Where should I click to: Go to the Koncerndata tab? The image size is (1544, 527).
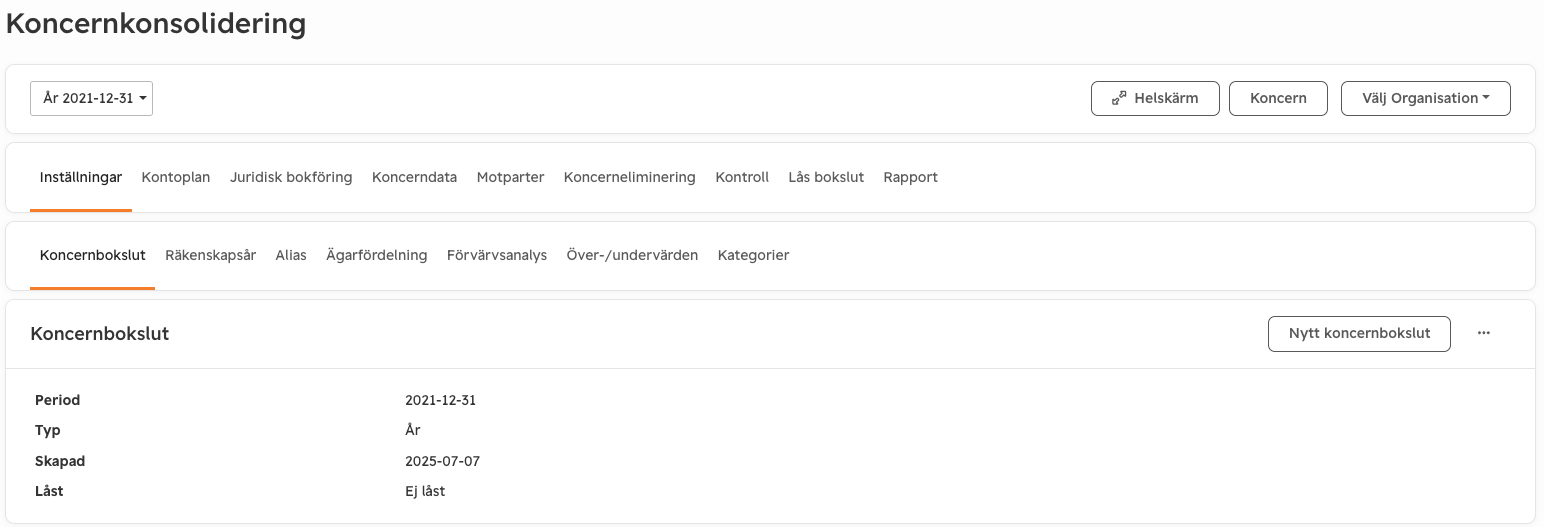pyautogui.click(x=414, y=177)
